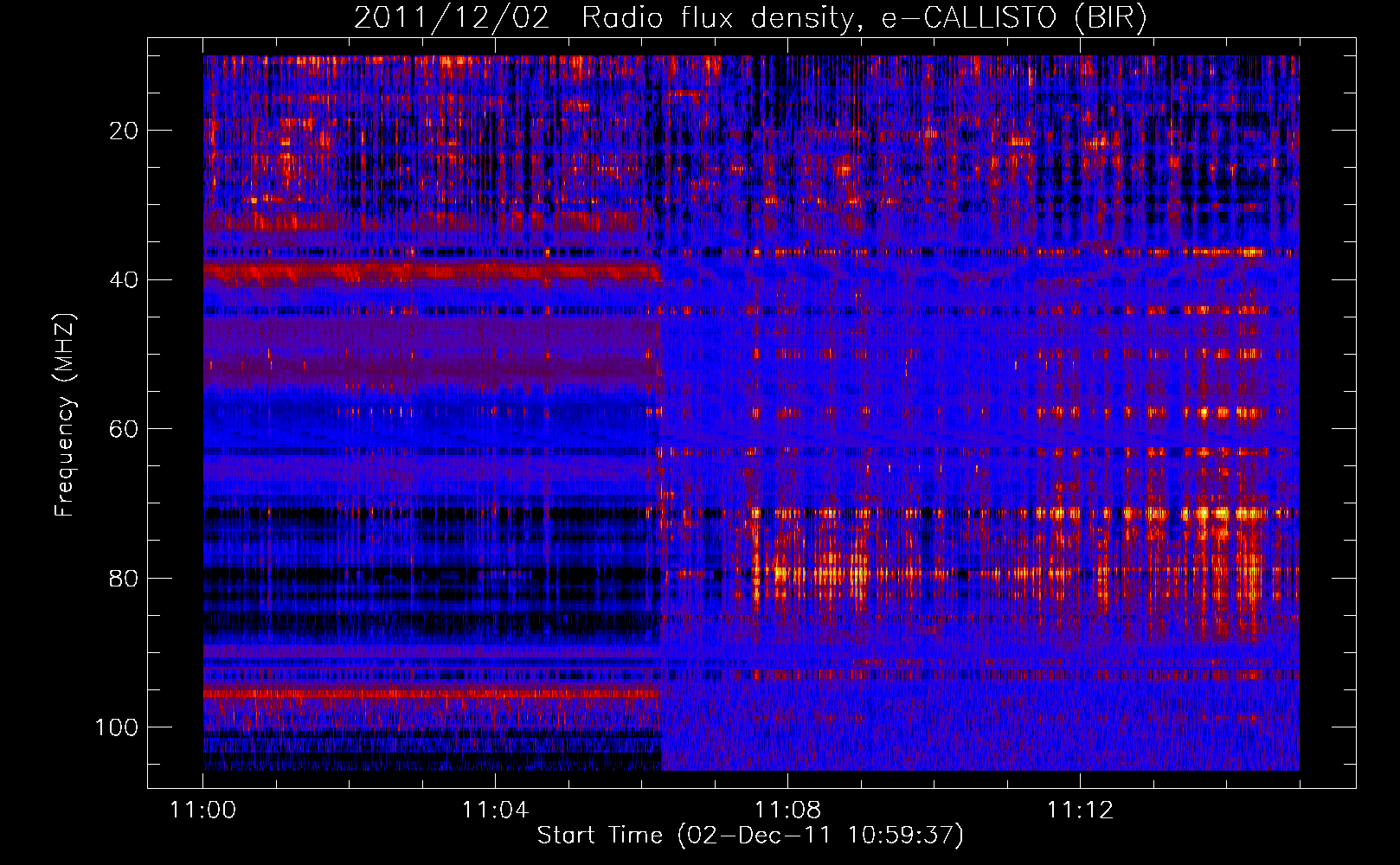Click the 11:08 time tick label

coord(787,811)
